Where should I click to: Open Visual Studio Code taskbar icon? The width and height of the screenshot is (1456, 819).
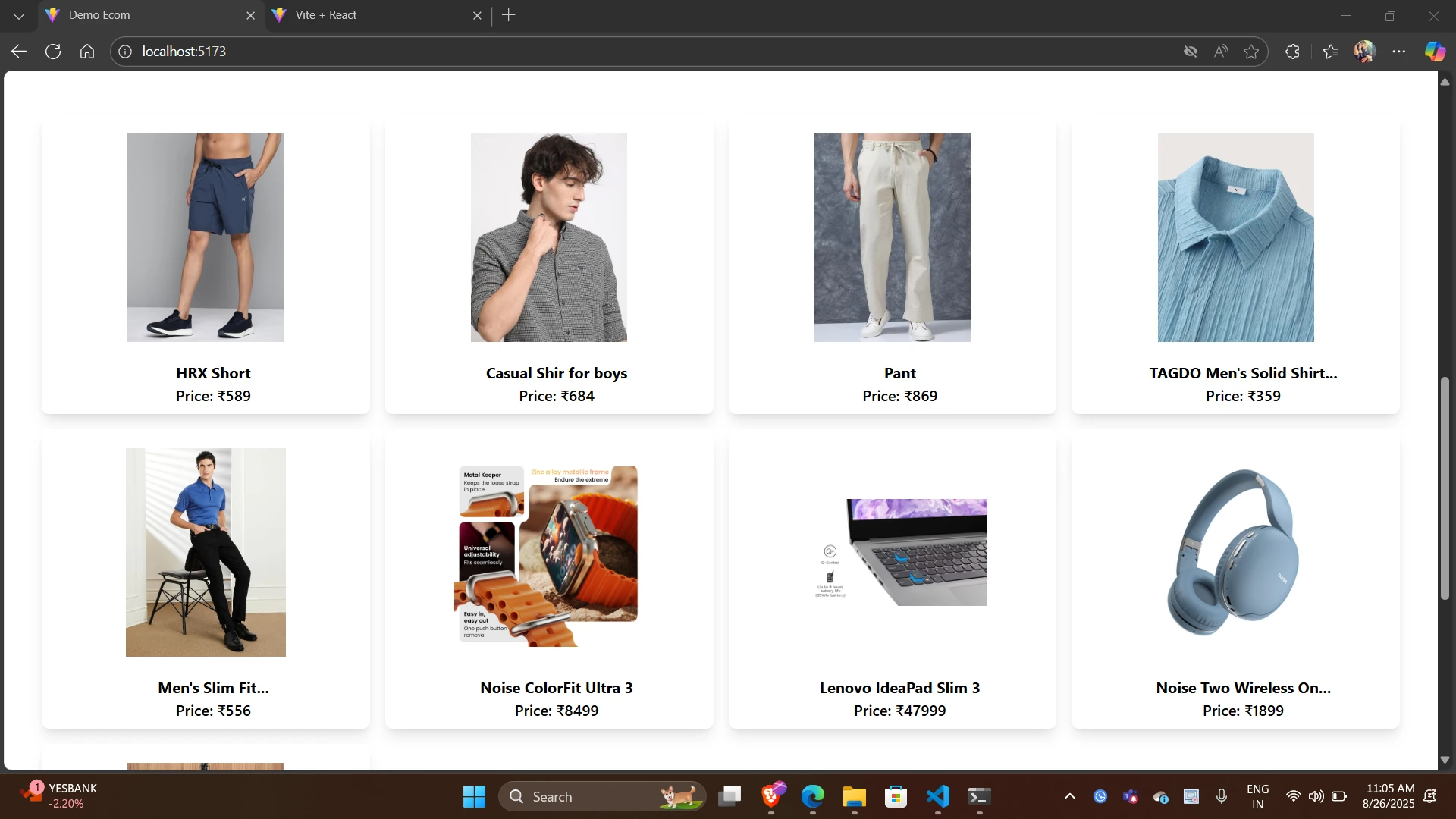click(x=938, y=797)
